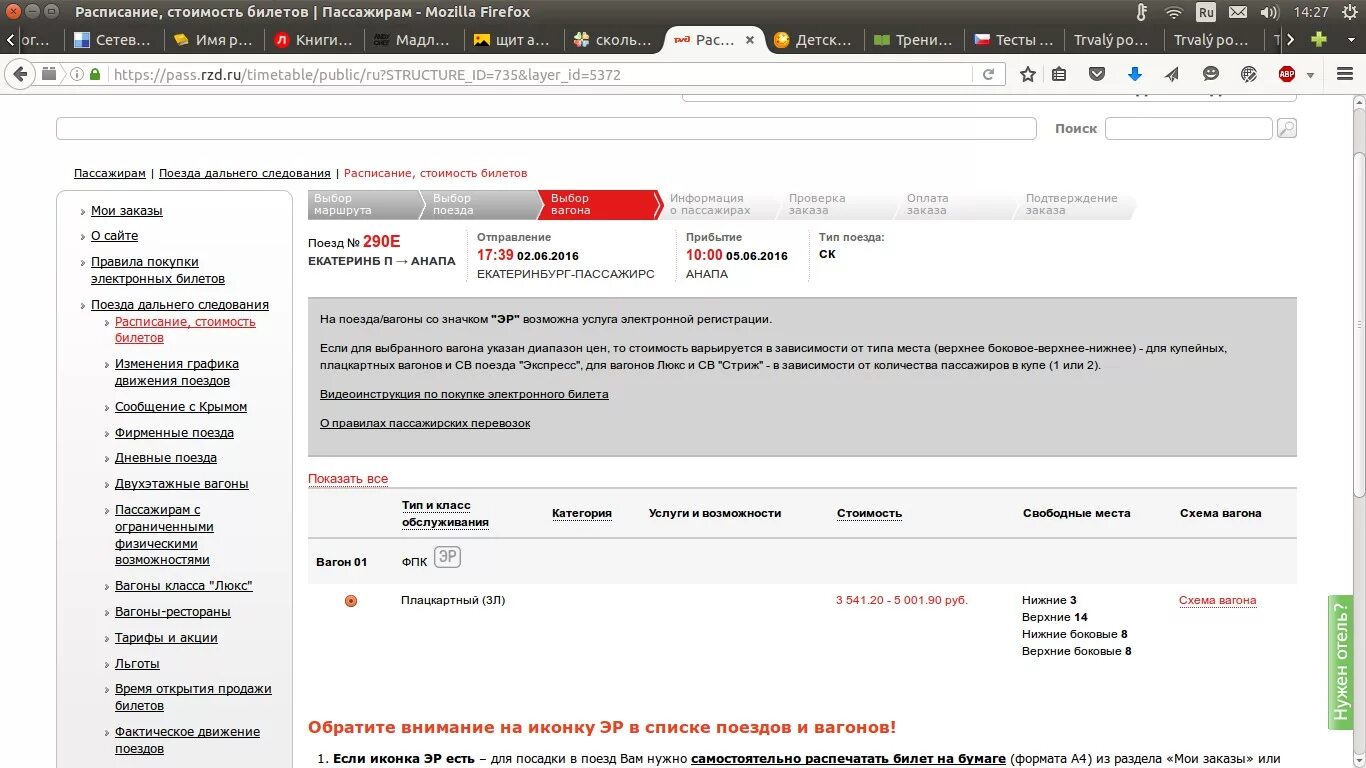Switch to the щит а... tab

pyautogui.click(x=513, y=40)
